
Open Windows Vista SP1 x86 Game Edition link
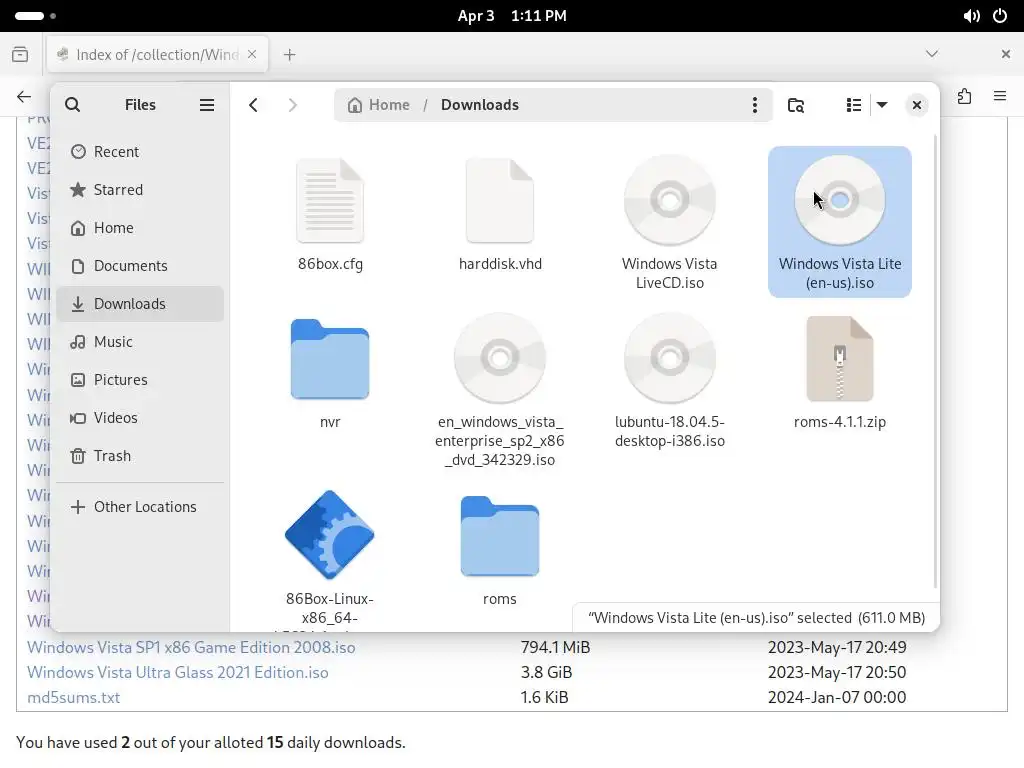[191, 647]
